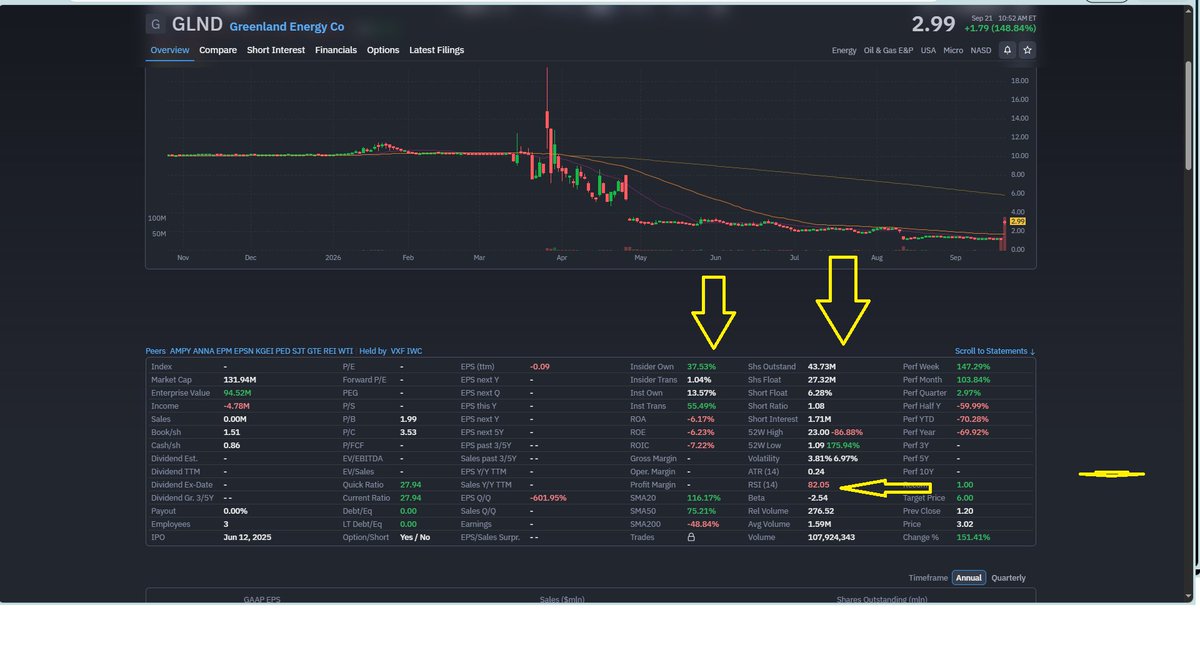
Task: Open the Greenland Energy Co company link
Action: 287,27
